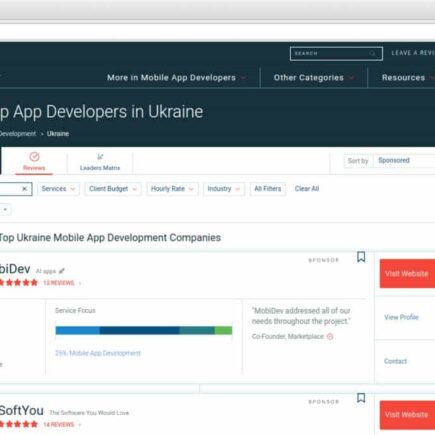435x435 pixels.
Task: Bookmark the SoftYou listing
Action: click(361, 398)
